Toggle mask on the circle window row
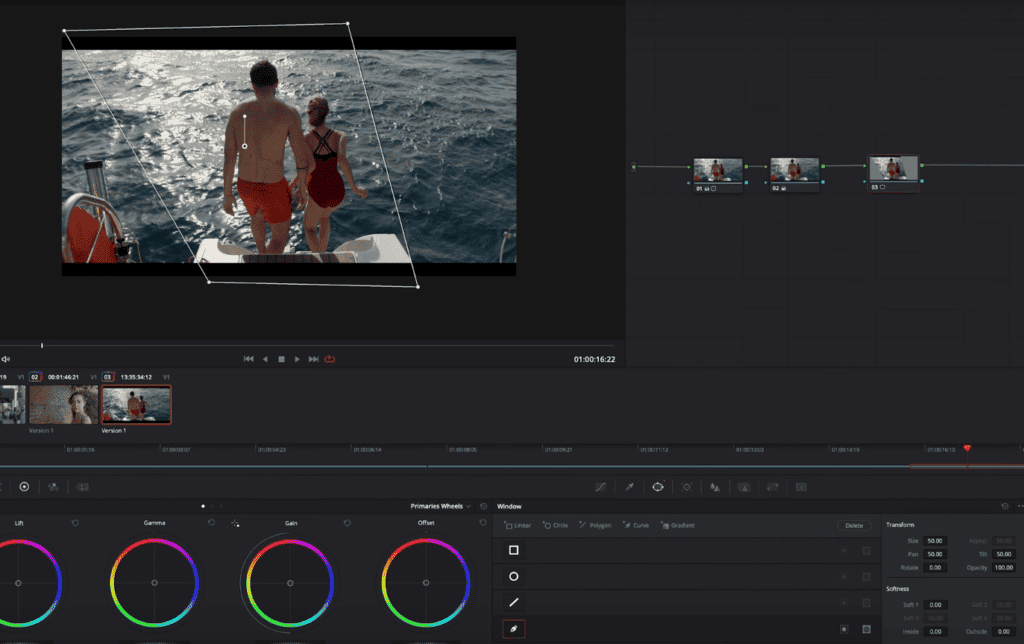1024x644 pixels. pyautogui.click(x=867, y=577)
